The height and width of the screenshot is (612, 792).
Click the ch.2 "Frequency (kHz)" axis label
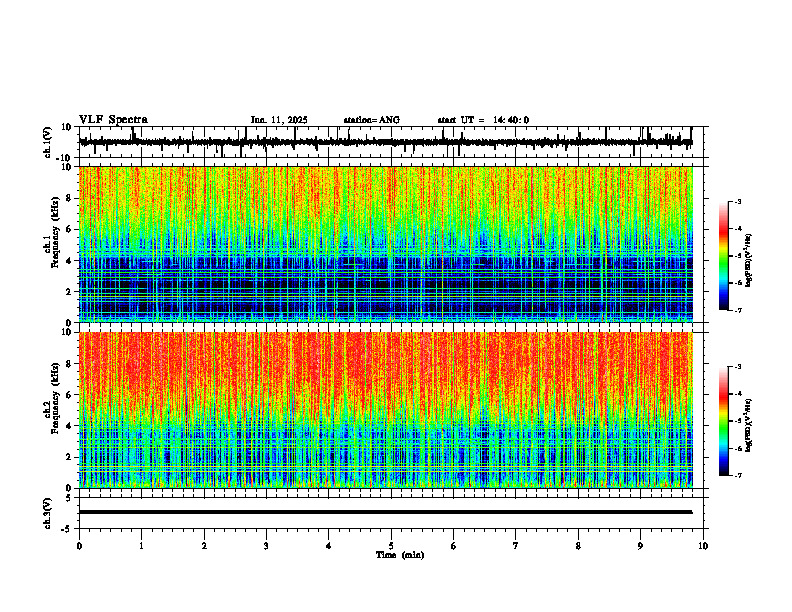pos(55,398)
